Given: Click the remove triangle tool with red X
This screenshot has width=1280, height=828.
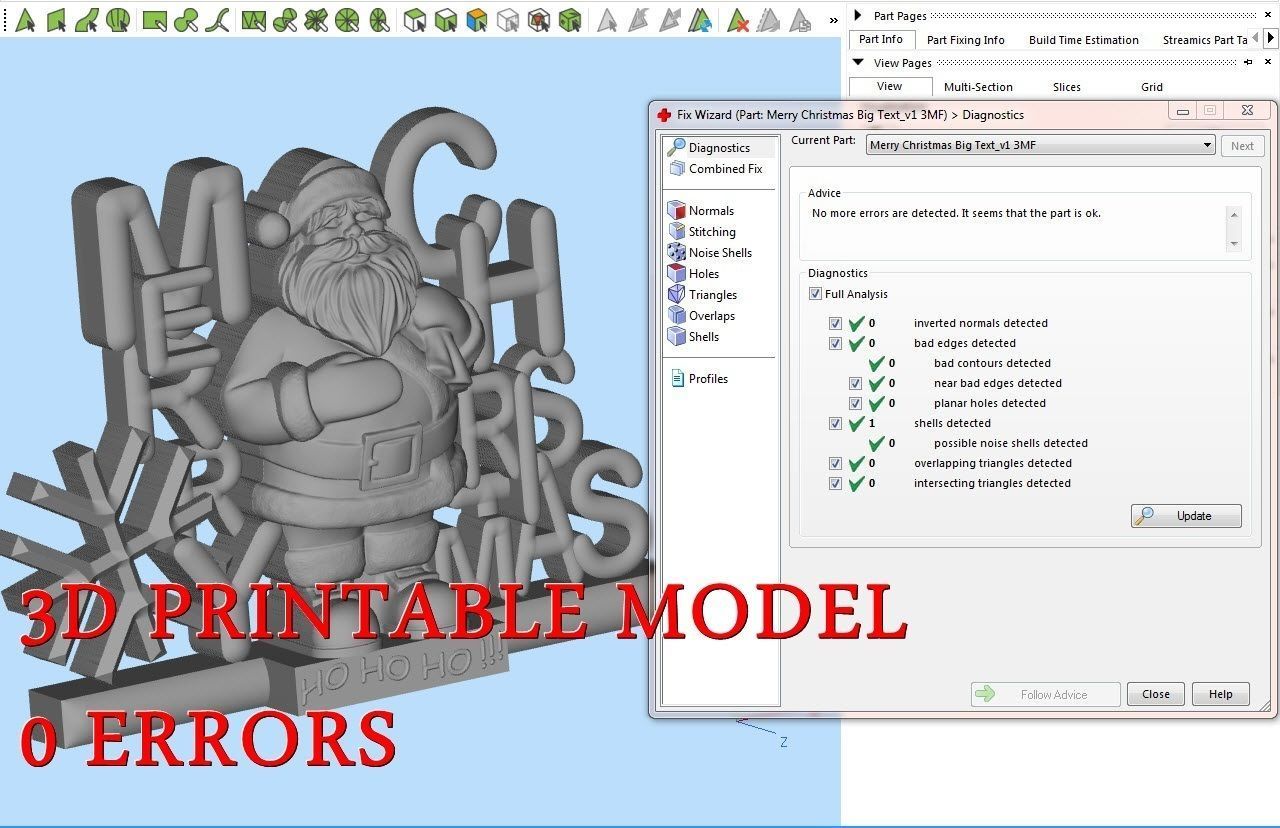Looking at the screenshot, I should click(x=738, y=19).
